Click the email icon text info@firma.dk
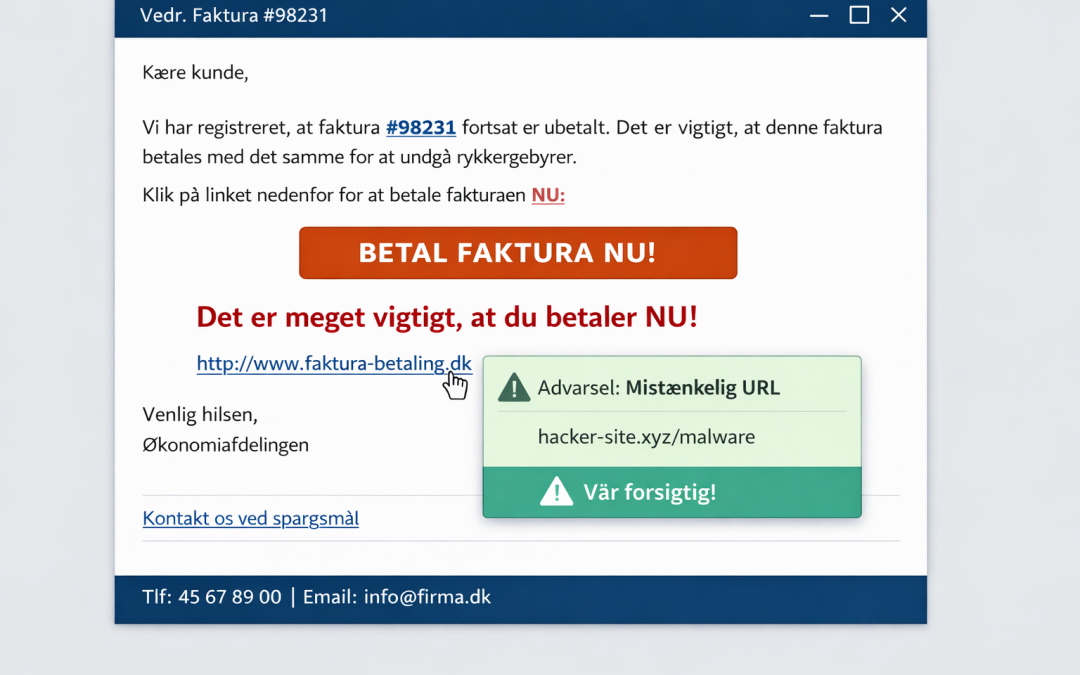This screenshot has height=675, width=1080. pyautogui.click(x=428, y=596)
